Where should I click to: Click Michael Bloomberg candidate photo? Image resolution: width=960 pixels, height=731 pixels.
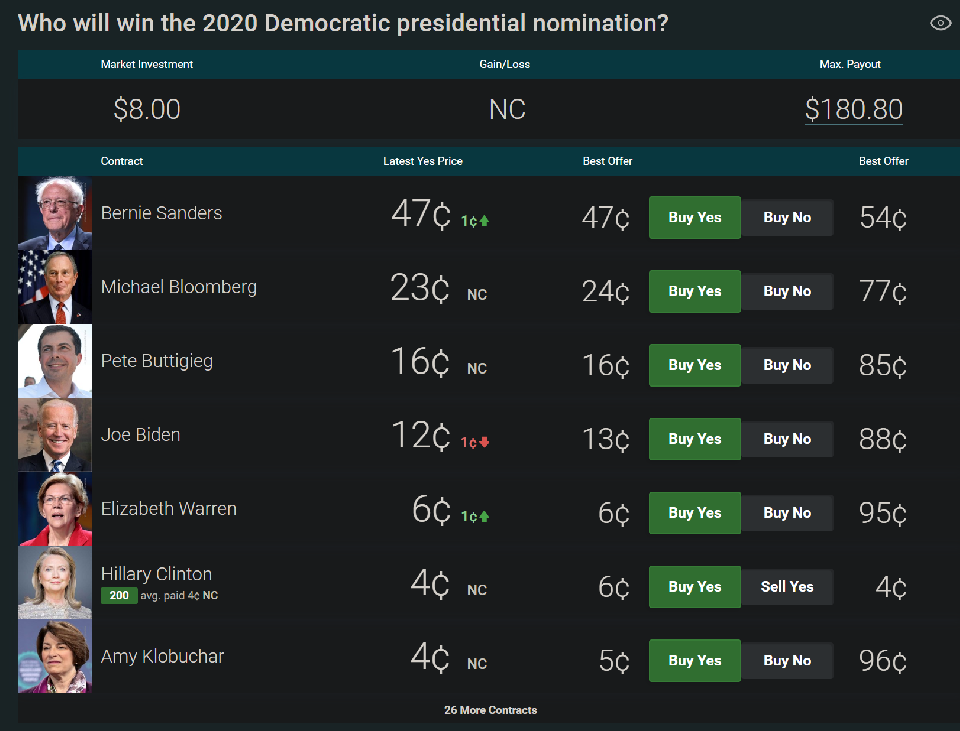(x=55, y=288)
